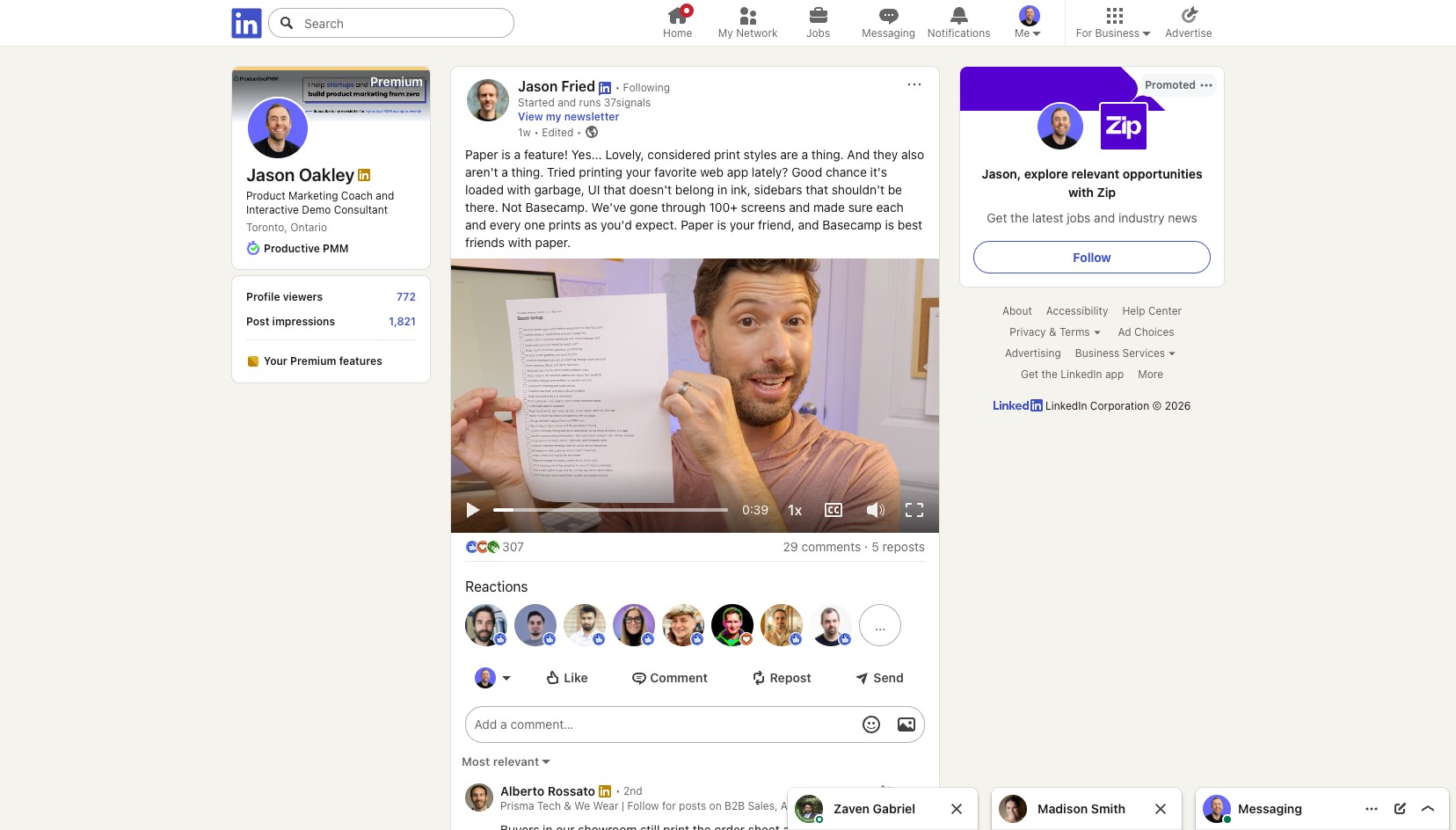Change comment sorting from Most relevant
This screenshot has height=830, width=1456.
(x=506, y=762)
